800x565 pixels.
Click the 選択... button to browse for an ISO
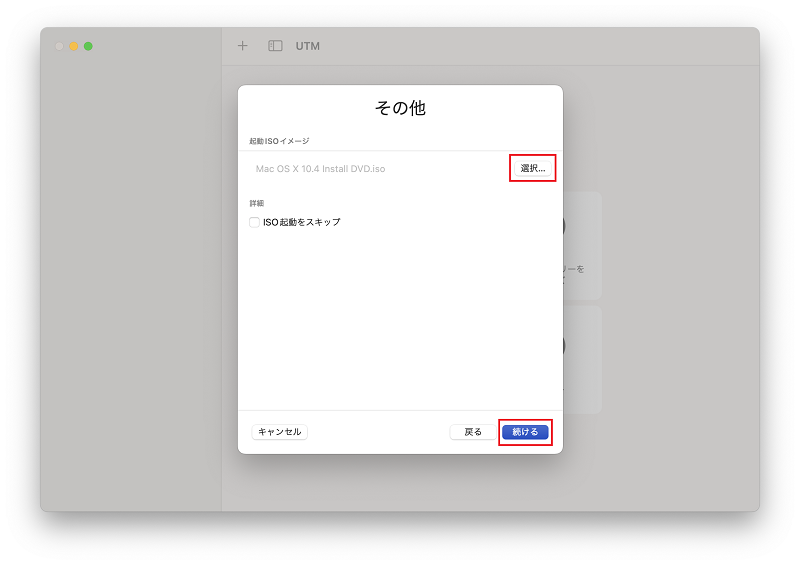click(533, 168)
